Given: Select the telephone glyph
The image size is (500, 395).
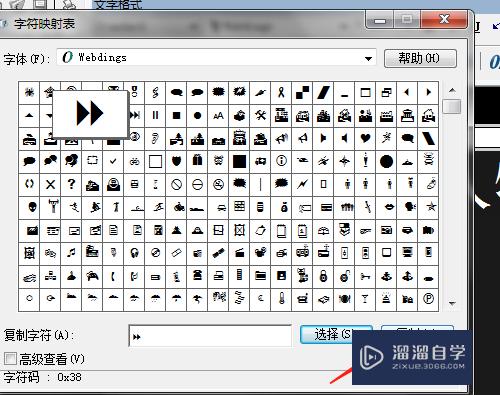Looking at the screenshot, I should click(x=197, y=276).
